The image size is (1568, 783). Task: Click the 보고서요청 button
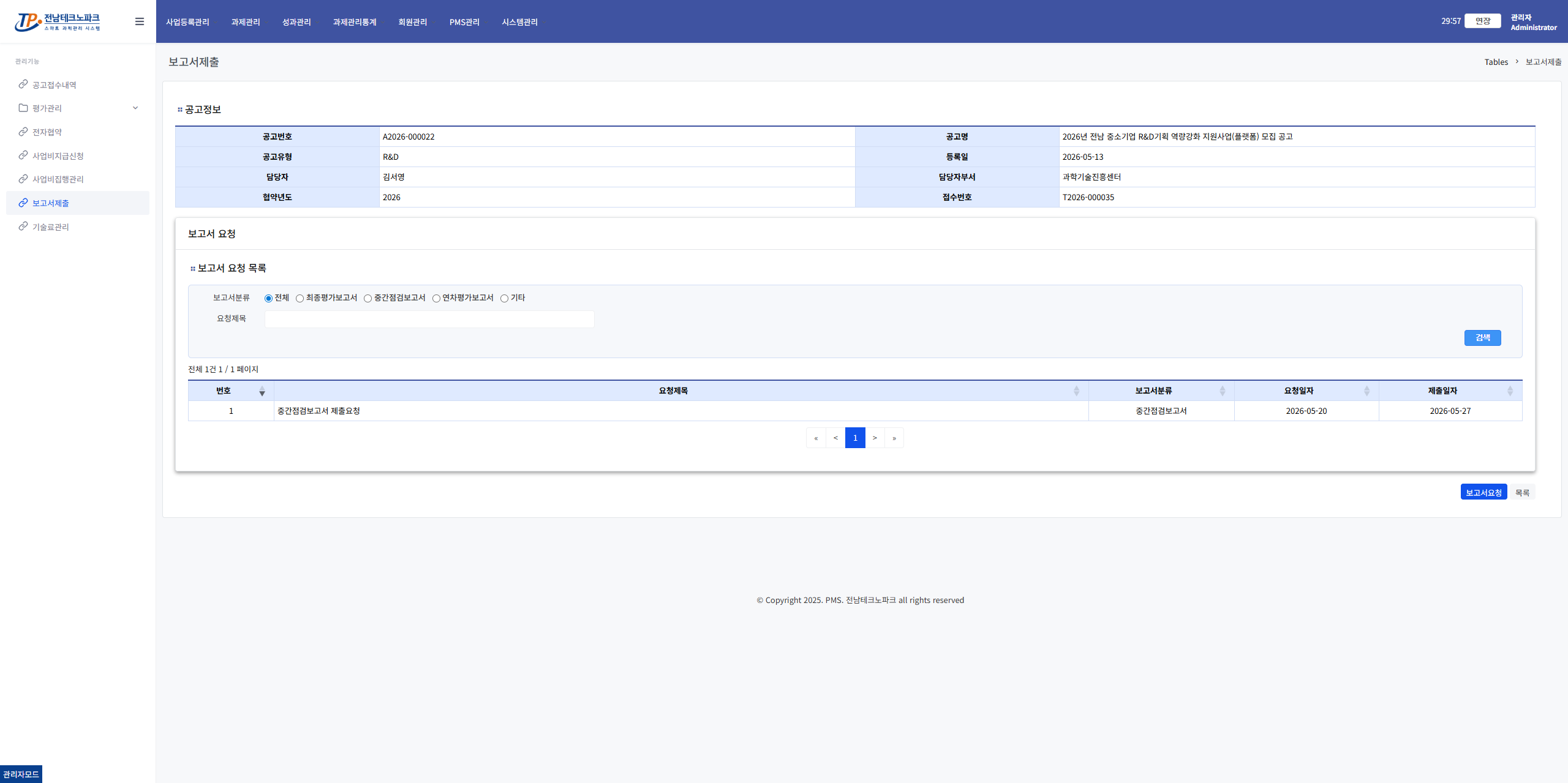1483,492
